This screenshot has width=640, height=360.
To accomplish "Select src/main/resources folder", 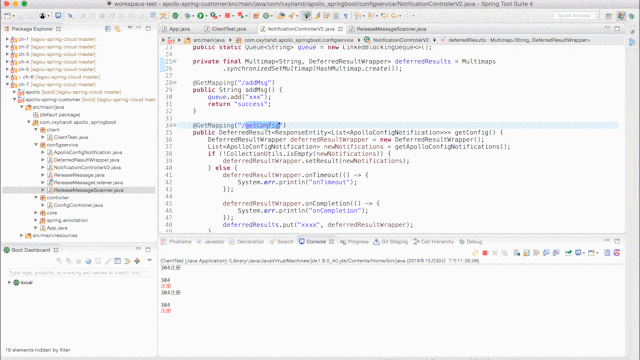I will (55, 236).
